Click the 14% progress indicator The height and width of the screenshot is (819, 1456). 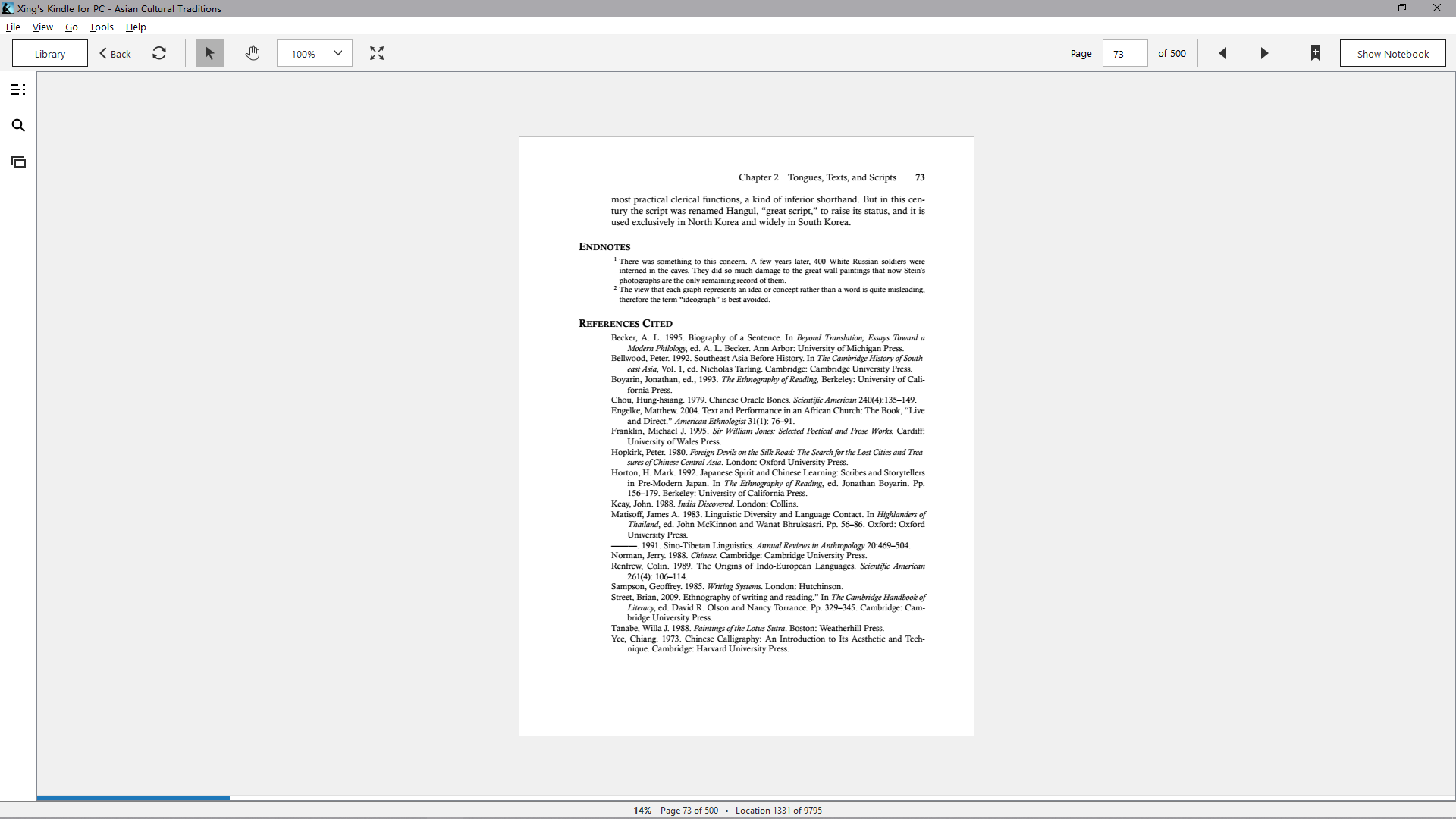pyautogui.click(x=642, y=810)
